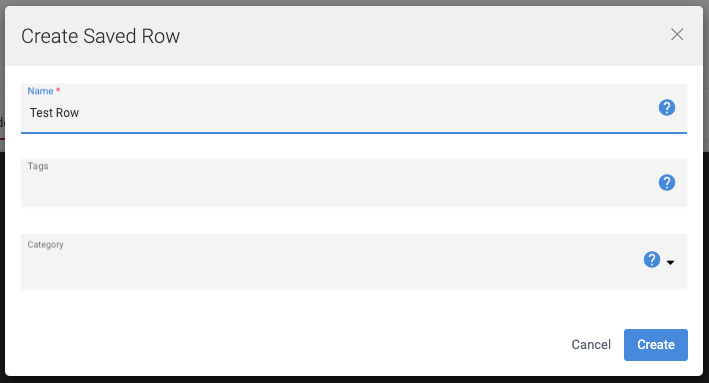Screen dimensions: 709x383
Task: Close the Create Saved Row dialog
Action: click(677, 34)
